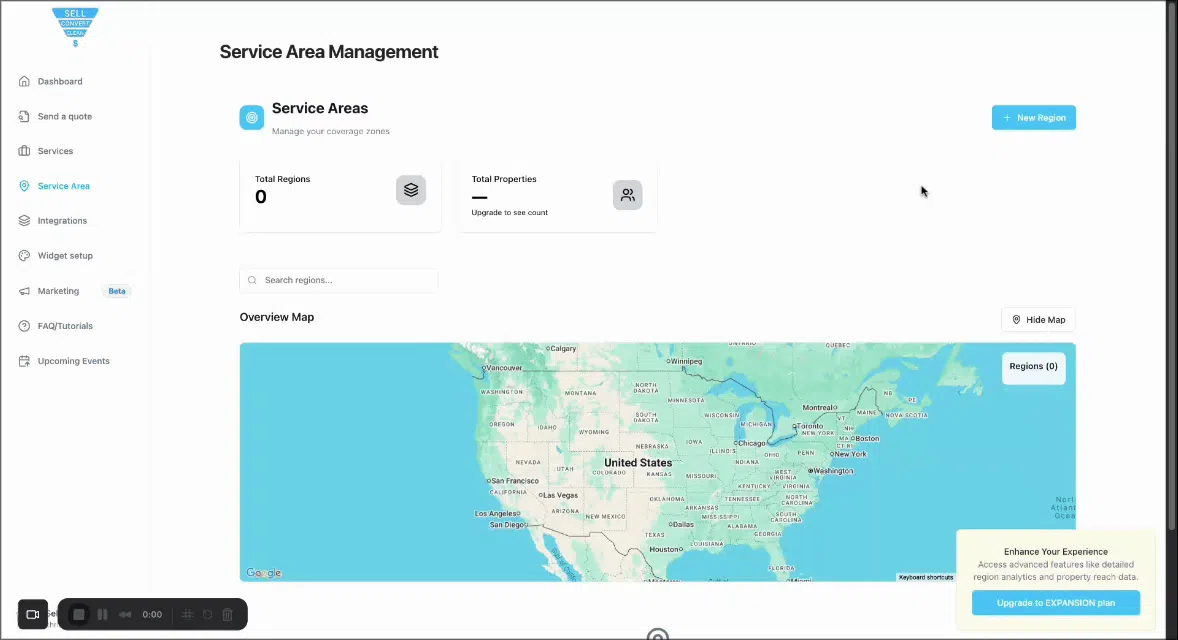
Task: Click the Enhance Your Experience heading
Action: point(1056,551)
